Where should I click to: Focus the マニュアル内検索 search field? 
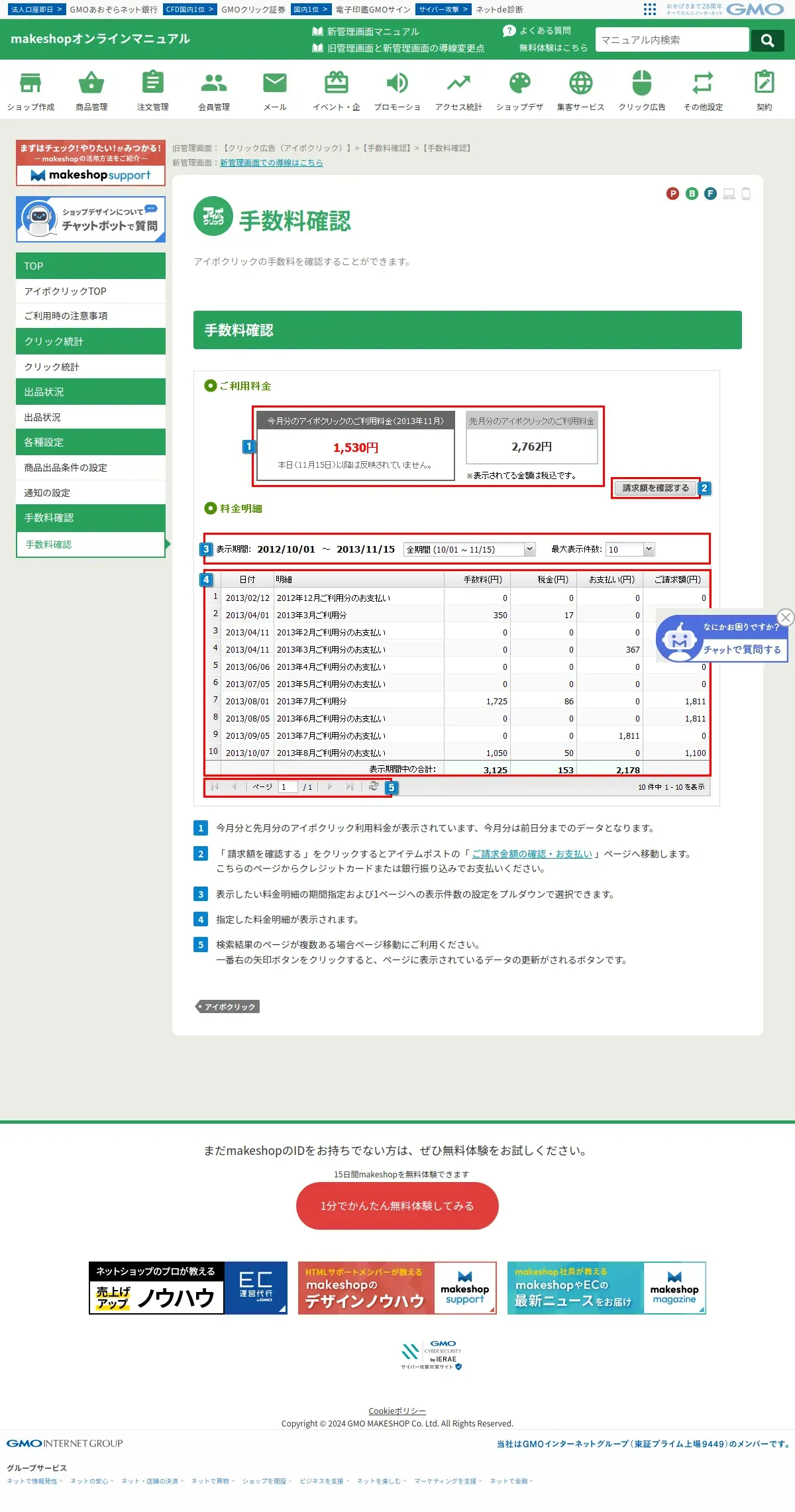click(x=672, y=40)
